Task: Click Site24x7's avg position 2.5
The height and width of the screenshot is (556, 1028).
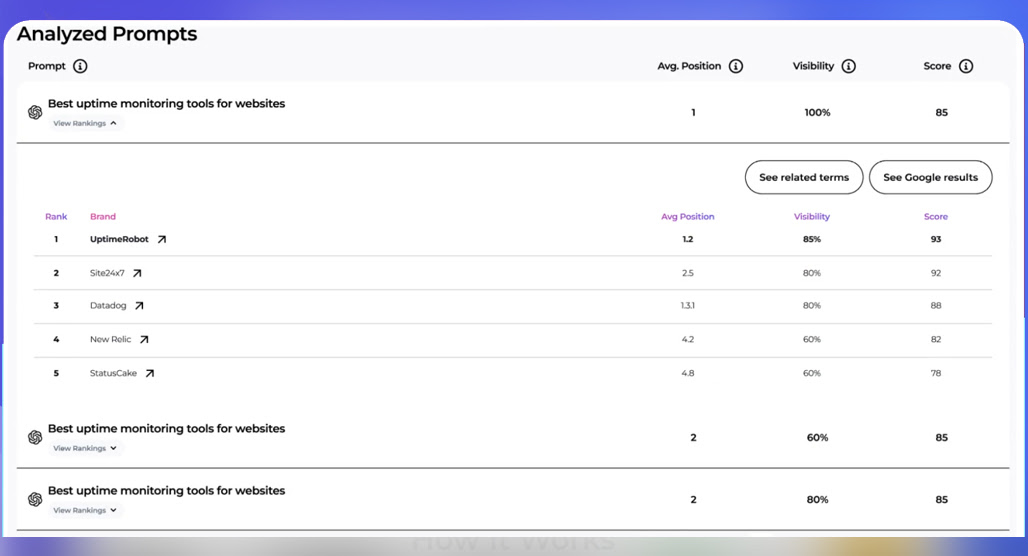Action: click(687, 273)
